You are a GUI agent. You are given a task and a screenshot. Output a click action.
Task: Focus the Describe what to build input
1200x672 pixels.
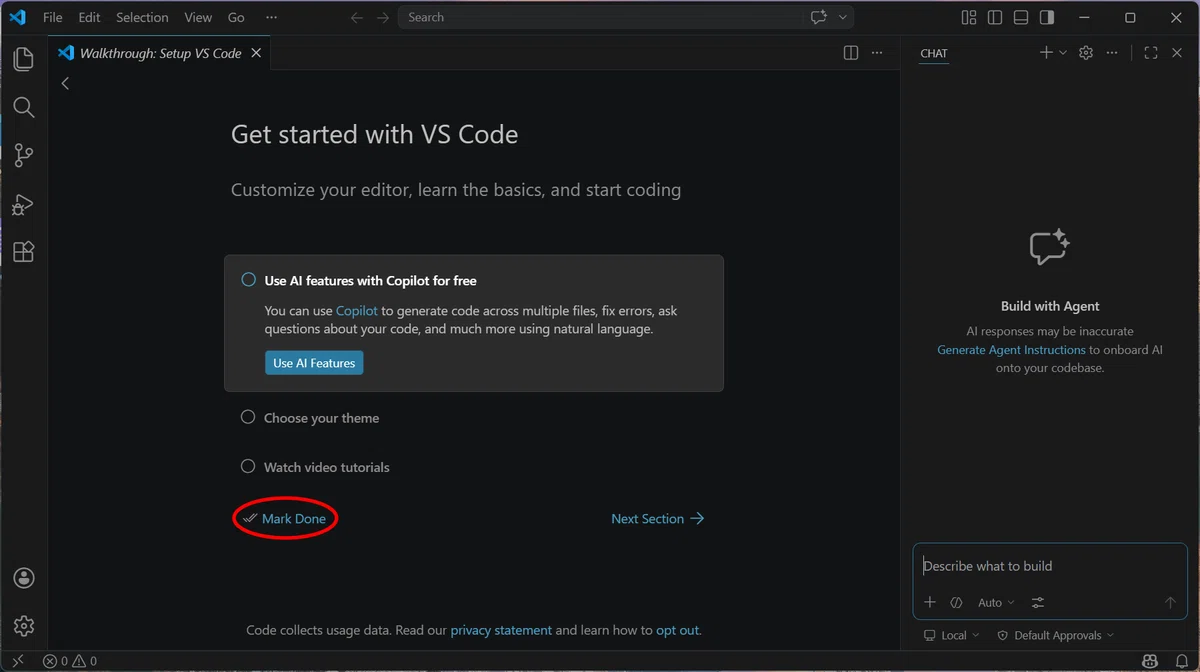(x=1050, y=566)
